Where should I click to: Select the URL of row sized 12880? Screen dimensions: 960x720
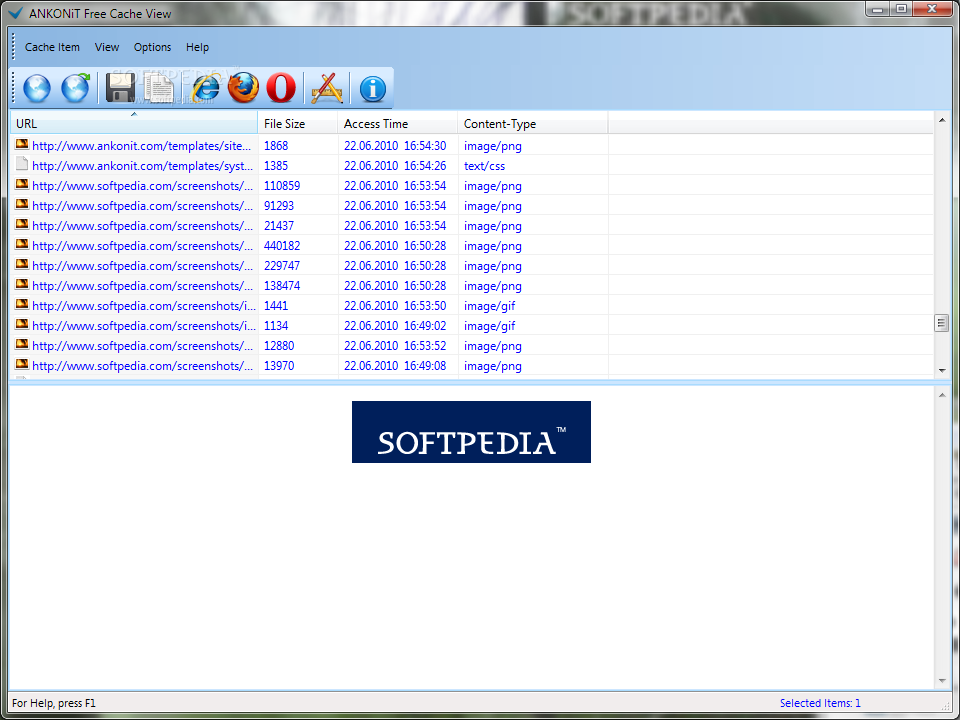click(142, 346)
